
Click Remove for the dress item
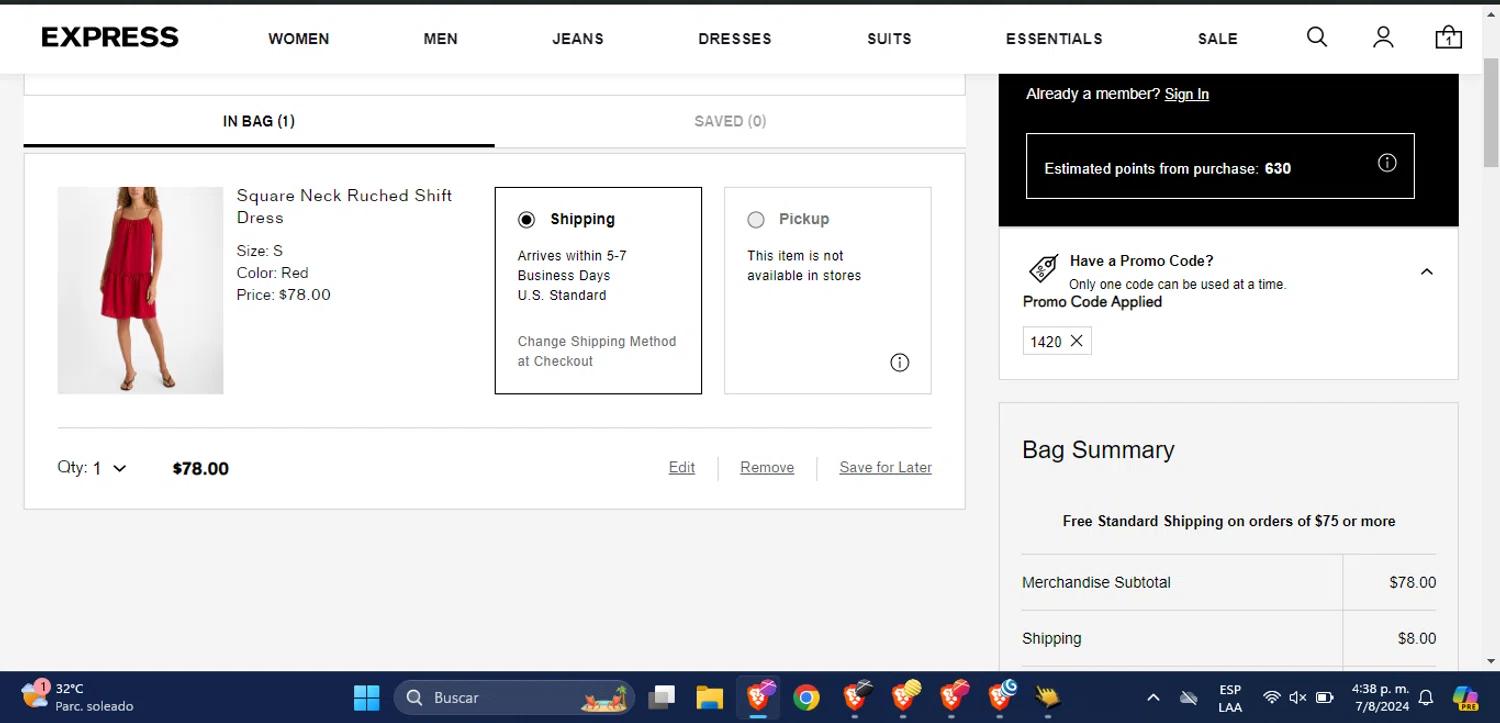(767, 467)
